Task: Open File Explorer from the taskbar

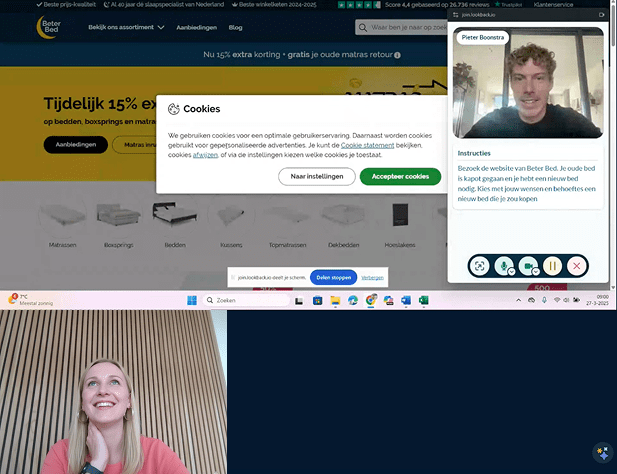Action: pyautogui.click(x=335, y=301)
